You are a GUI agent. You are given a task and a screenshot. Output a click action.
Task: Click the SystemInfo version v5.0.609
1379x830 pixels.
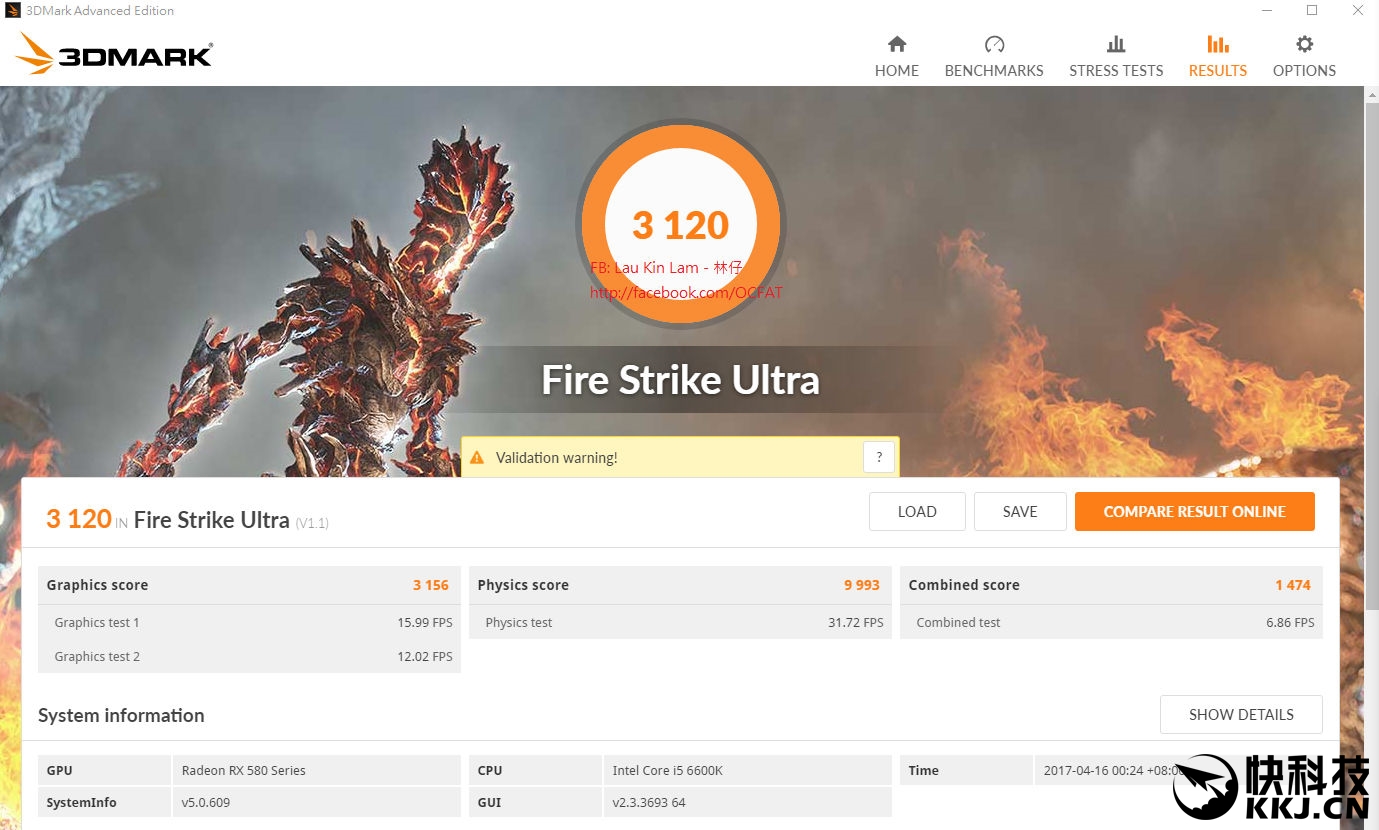coord(206,802)
